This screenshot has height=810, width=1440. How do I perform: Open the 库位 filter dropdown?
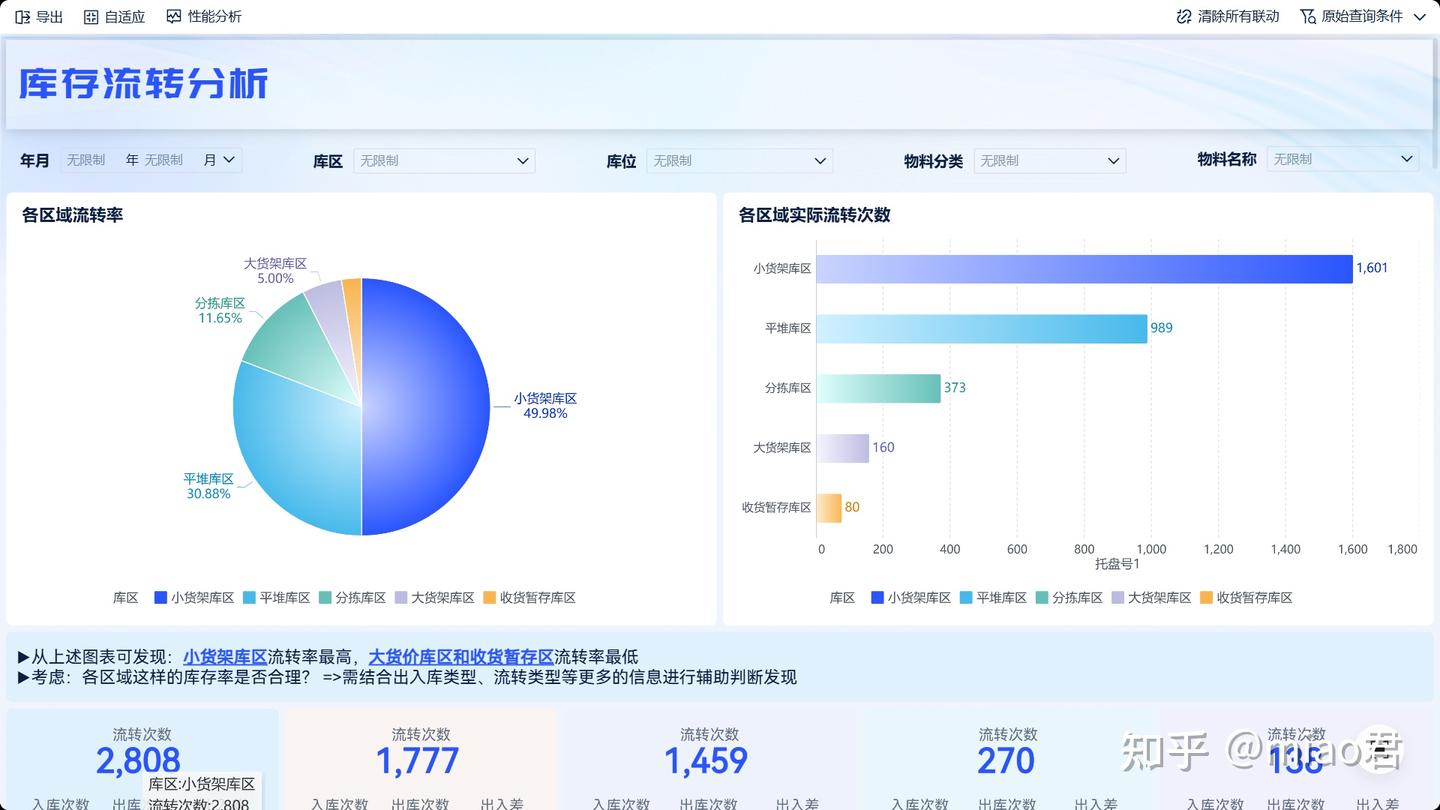click(739, 161)
